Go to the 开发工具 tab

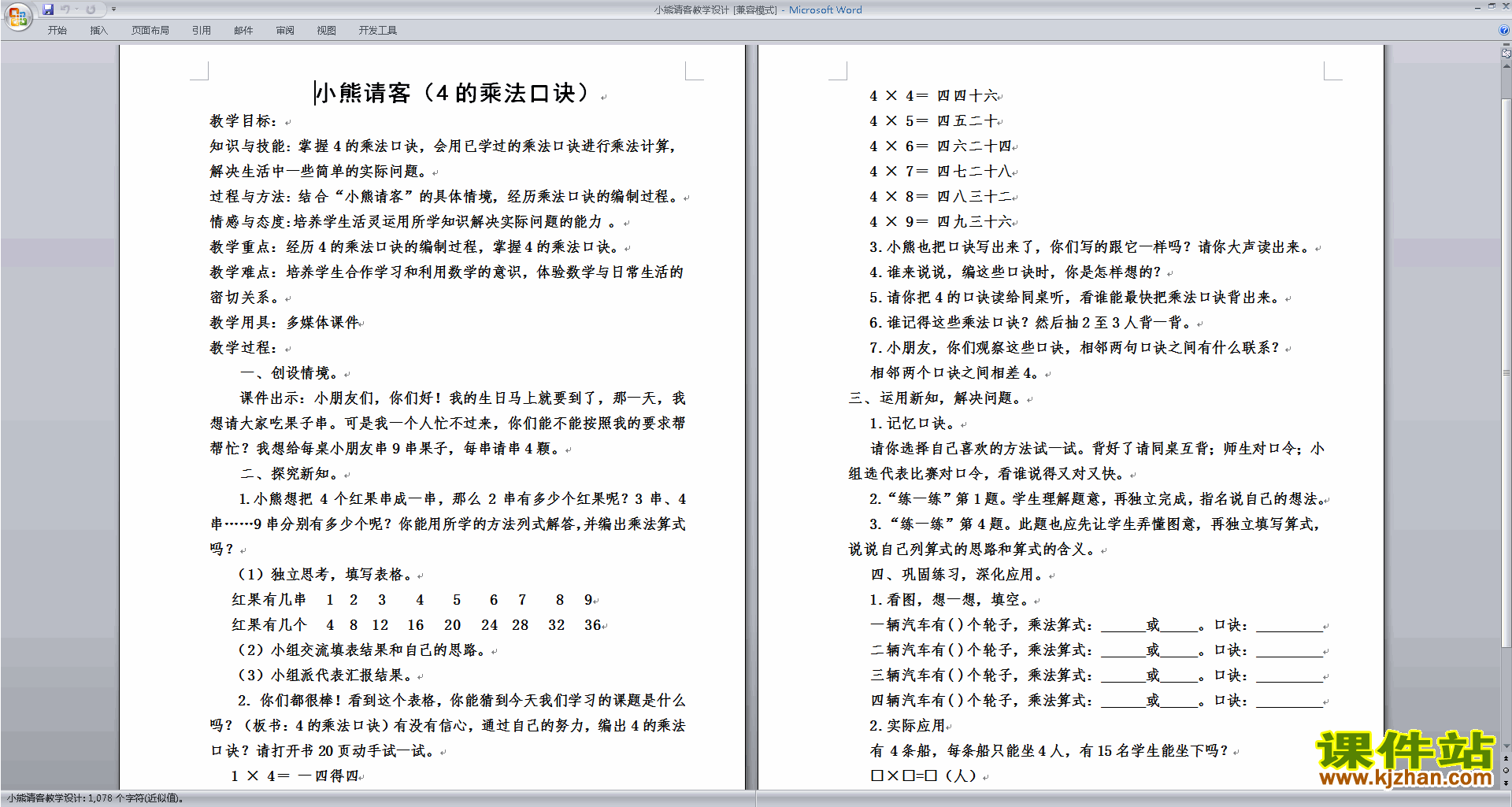point(378,31)
